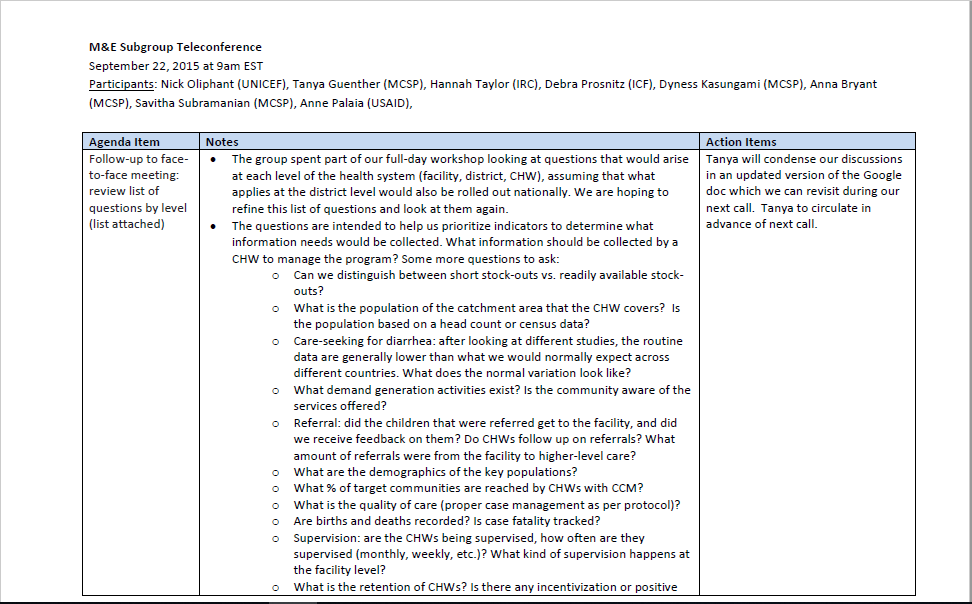This screenshot has height=604, width=972.
Task: Click 'amount of referrals were from the facility'
Action: coord(465,456)
